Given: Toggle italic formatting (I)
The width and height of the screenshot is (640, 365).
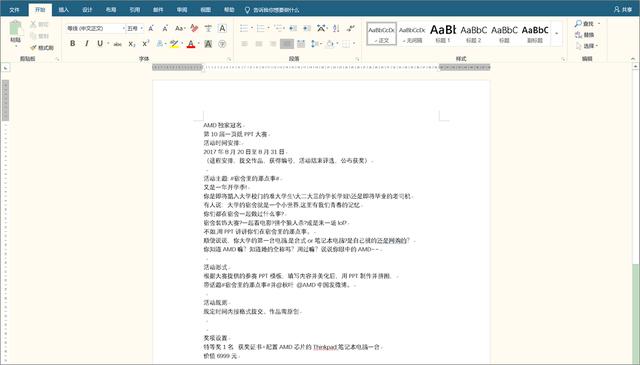Looking at the screenshot, I should click(x=87, y=43).
